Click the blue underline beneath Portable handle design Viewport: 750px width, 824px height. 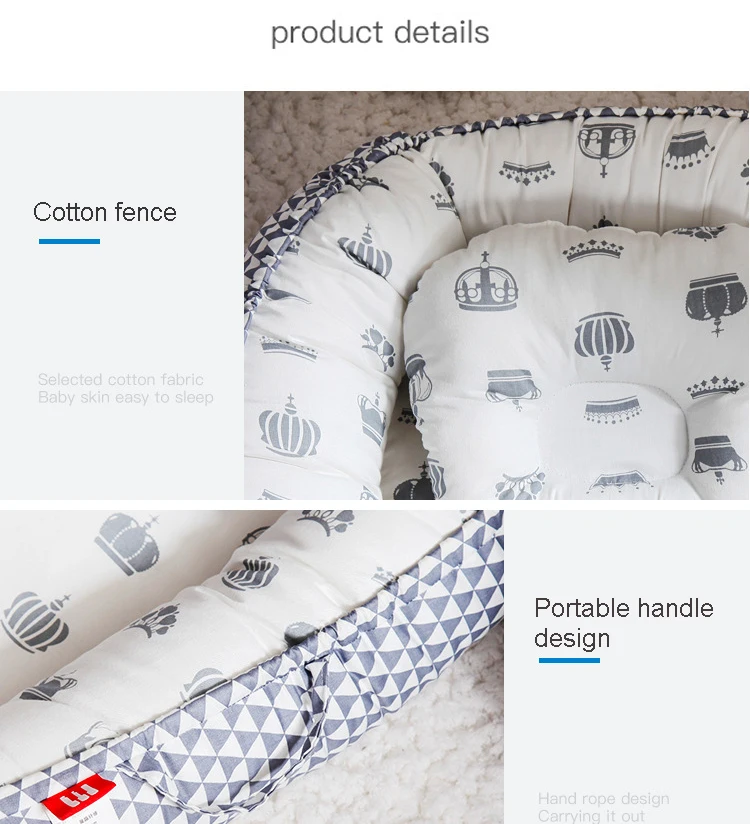click(x=569, y=660)
